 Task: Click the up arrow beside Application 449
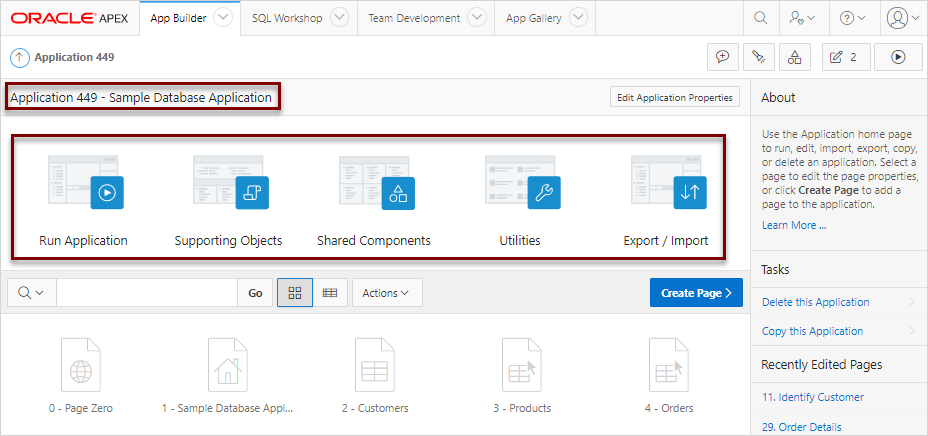point(20,57)
